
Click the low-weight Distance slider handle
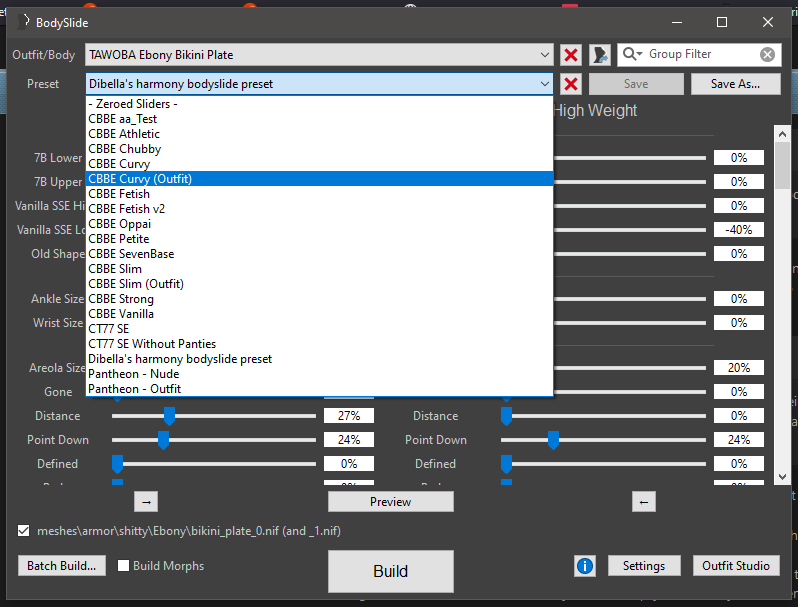pyautogui.click(x=169, y=415)
